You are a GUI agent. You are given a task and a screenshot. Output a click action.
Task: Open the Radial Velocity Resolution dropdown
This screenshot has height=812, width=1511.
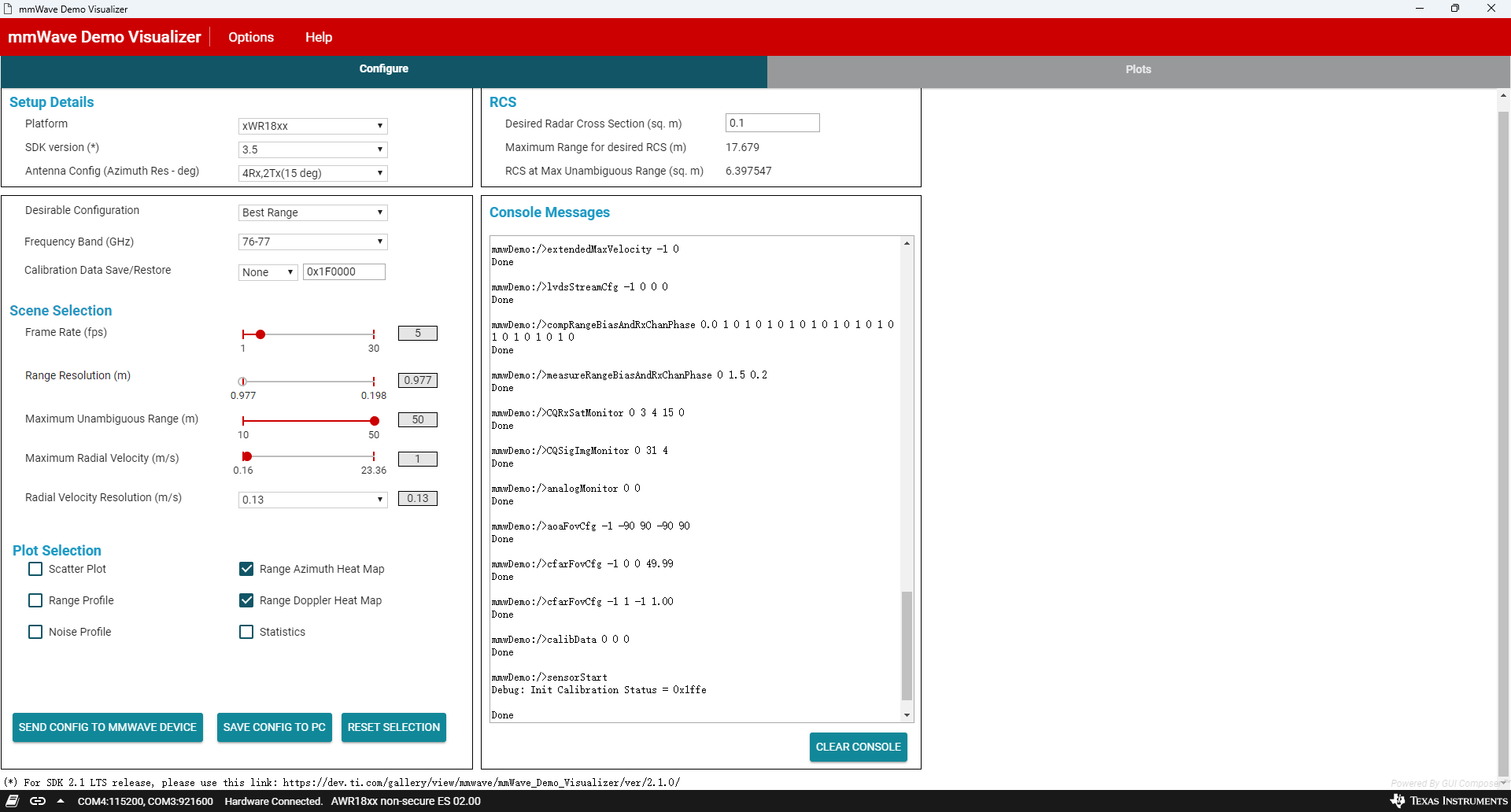pyautogui.click(x=313, y=500)
